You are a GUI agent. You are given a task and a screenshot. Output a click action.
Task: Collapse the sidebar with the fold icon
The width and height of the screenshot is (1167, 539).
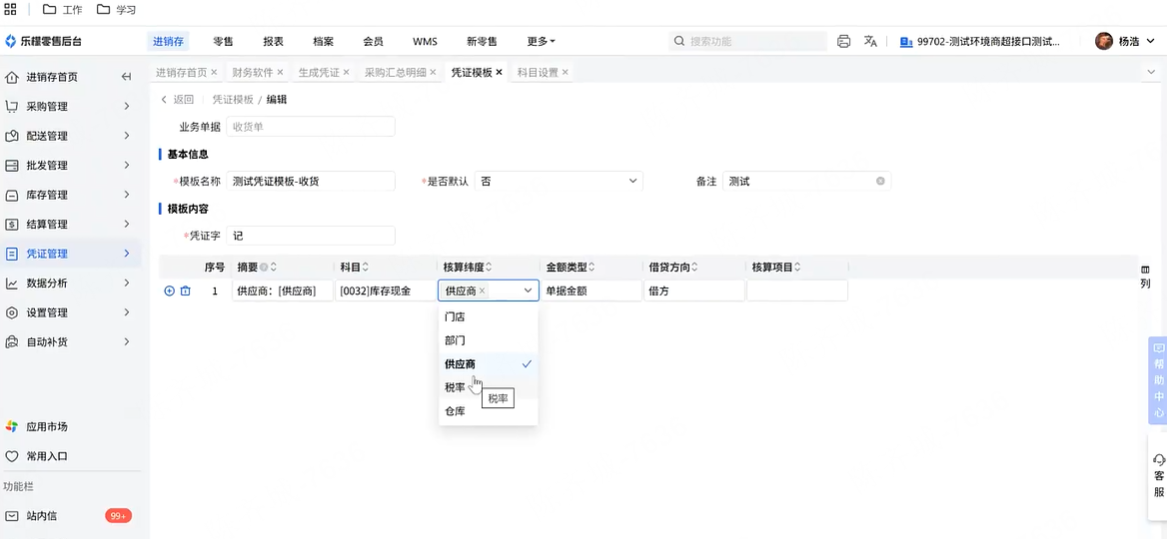[126, 77]
